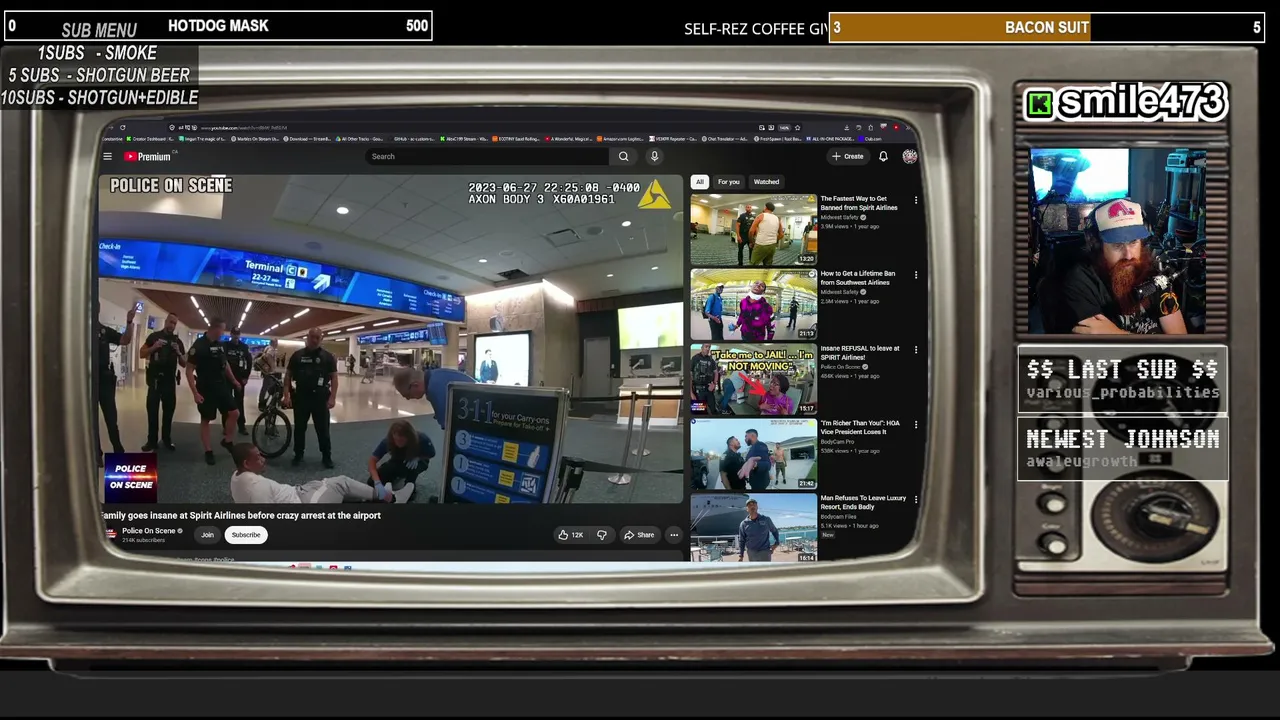The width and height of the screenshot is (1280, 720).
Task: Select the All filter chip
Action: coord(700,182)
